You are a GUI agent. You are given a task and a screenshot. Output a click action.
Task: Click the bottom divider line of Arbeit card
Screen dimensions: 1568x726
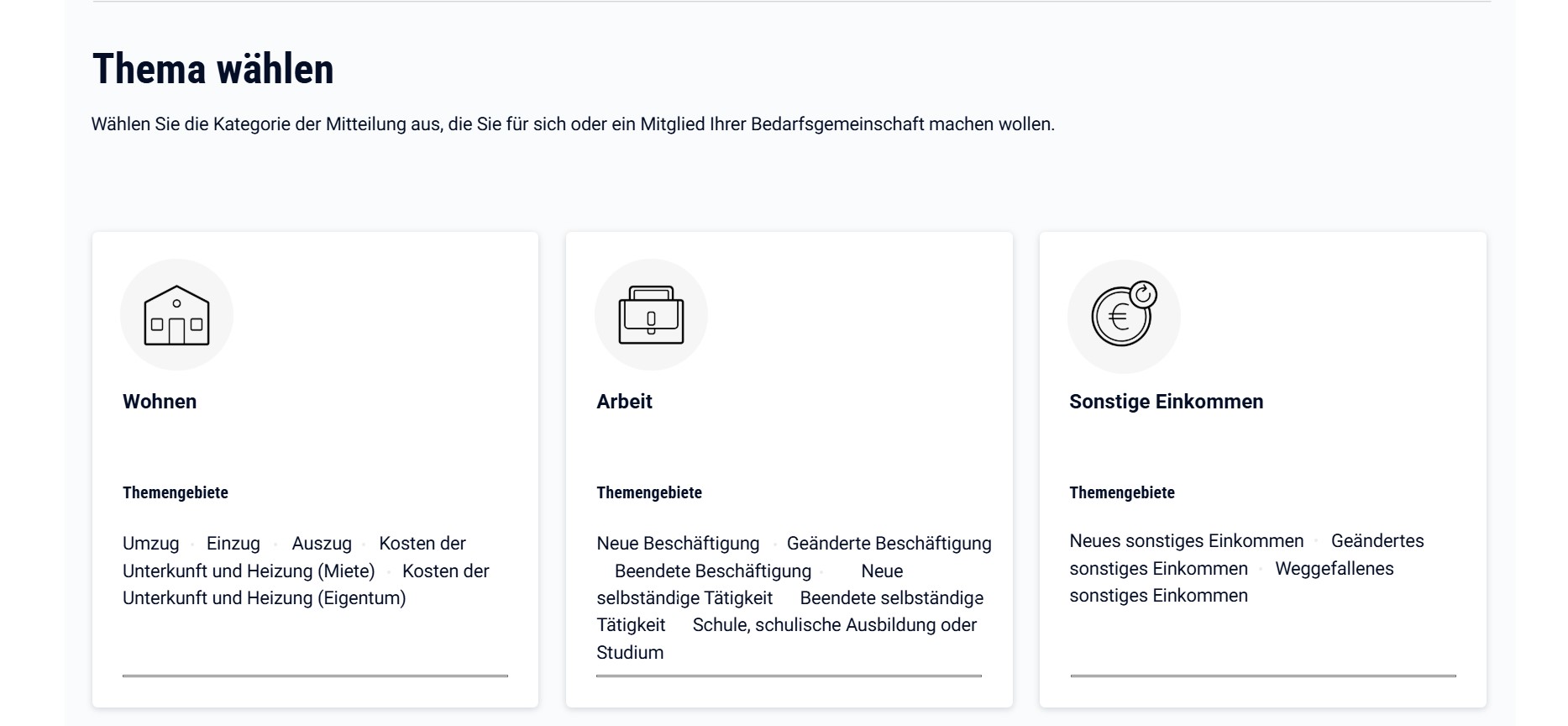coord(789,676)
